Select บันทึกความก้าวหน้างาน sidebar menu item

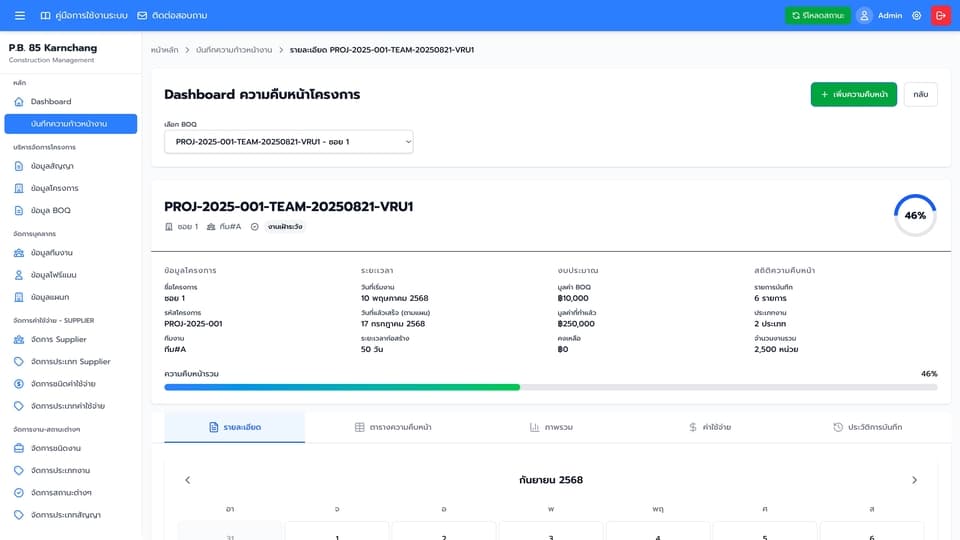coord(70,124)
